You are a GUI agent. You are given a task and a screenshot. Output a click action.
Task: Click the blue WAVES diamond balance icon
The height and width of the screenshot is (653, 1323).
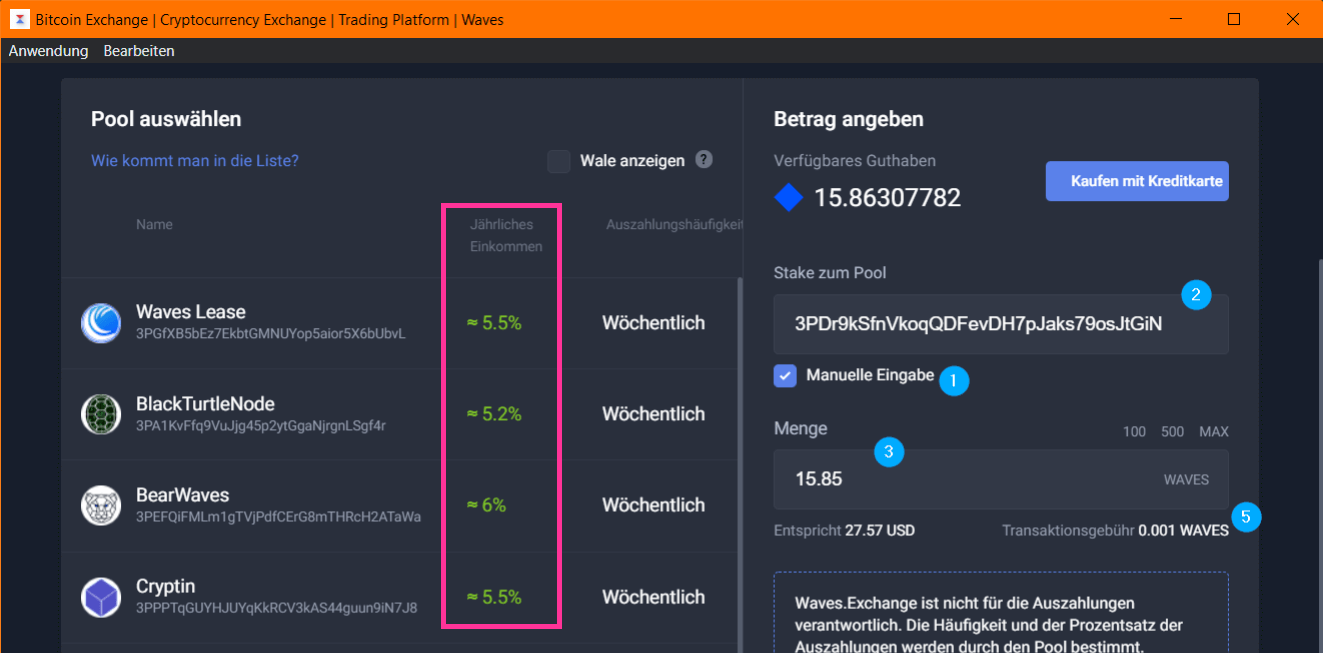[x=789, y=197]
